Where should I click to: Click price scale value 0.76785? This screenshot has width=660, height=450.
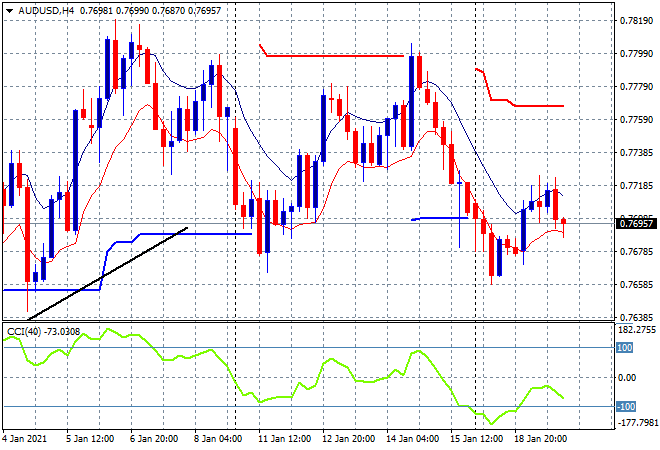pos(636,252)
